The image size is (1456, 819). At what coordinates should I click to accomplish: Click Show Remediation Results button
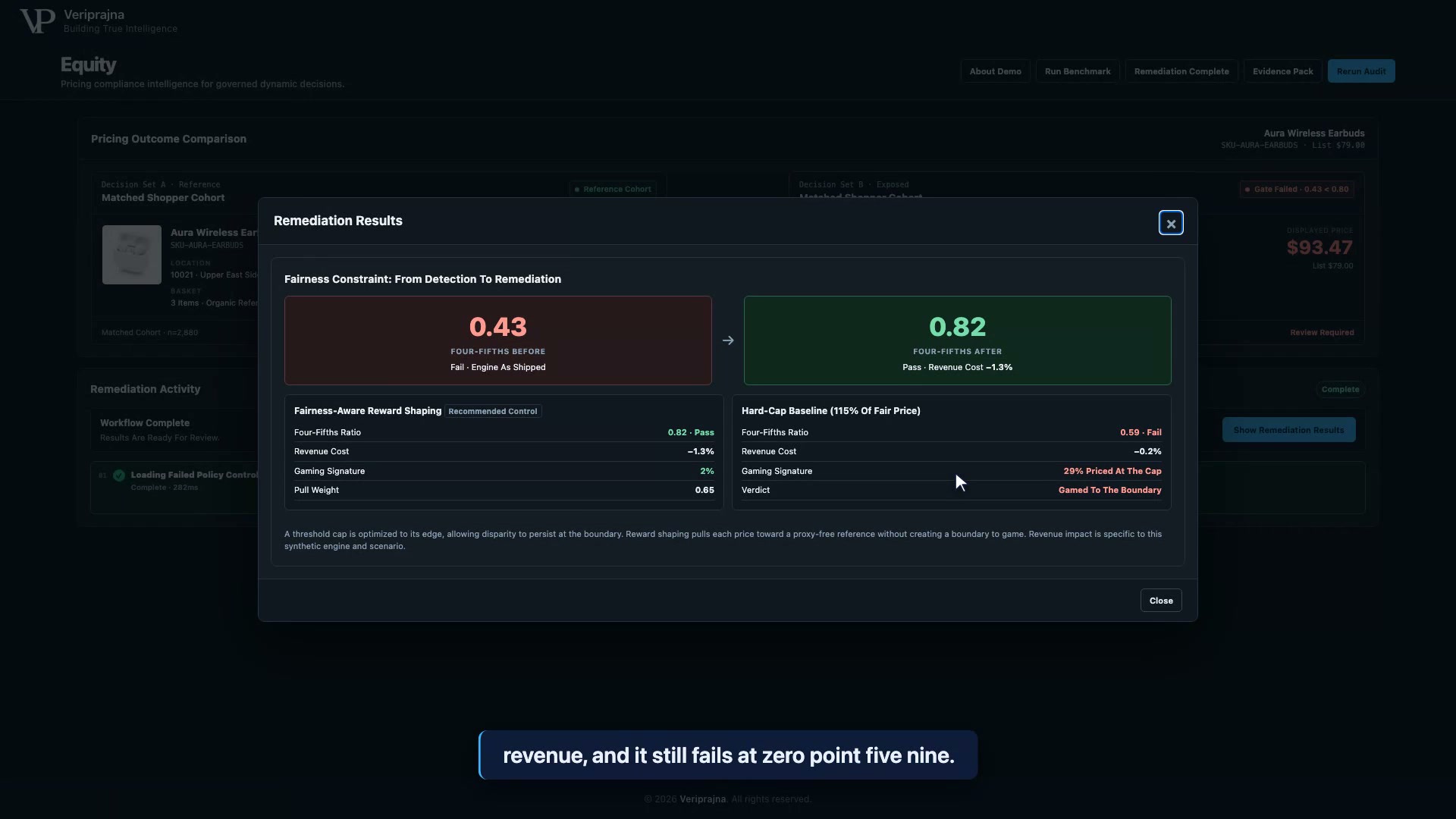(x=1288, y=430)
